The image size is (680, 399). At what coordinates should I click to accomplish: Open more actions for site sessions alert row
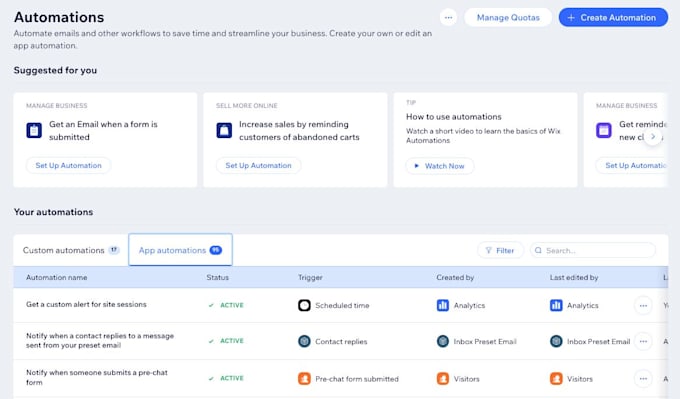(643, 306)
